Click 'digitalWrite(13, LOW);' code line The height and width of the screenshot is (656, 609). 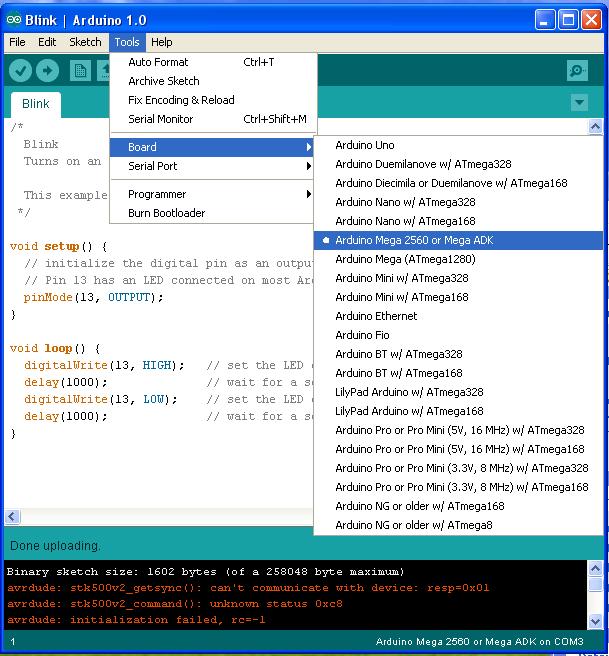pyautogui.click(x=100, y=399)
